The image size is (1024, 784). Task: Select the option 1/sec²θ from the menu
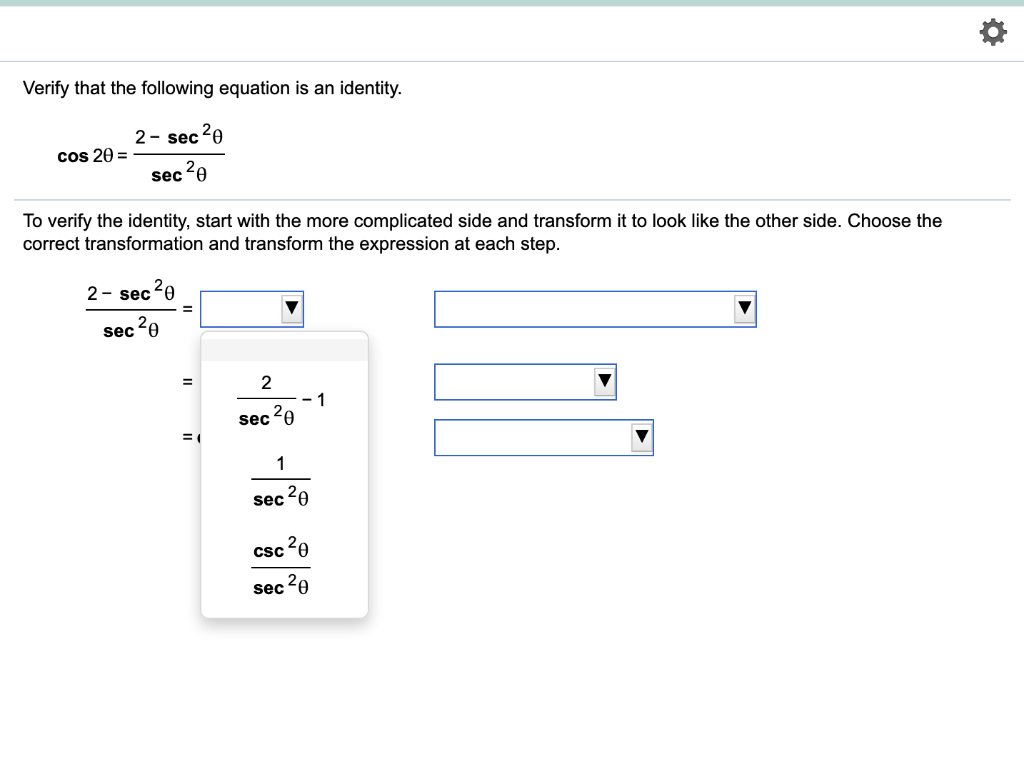[x=280, y=481]
